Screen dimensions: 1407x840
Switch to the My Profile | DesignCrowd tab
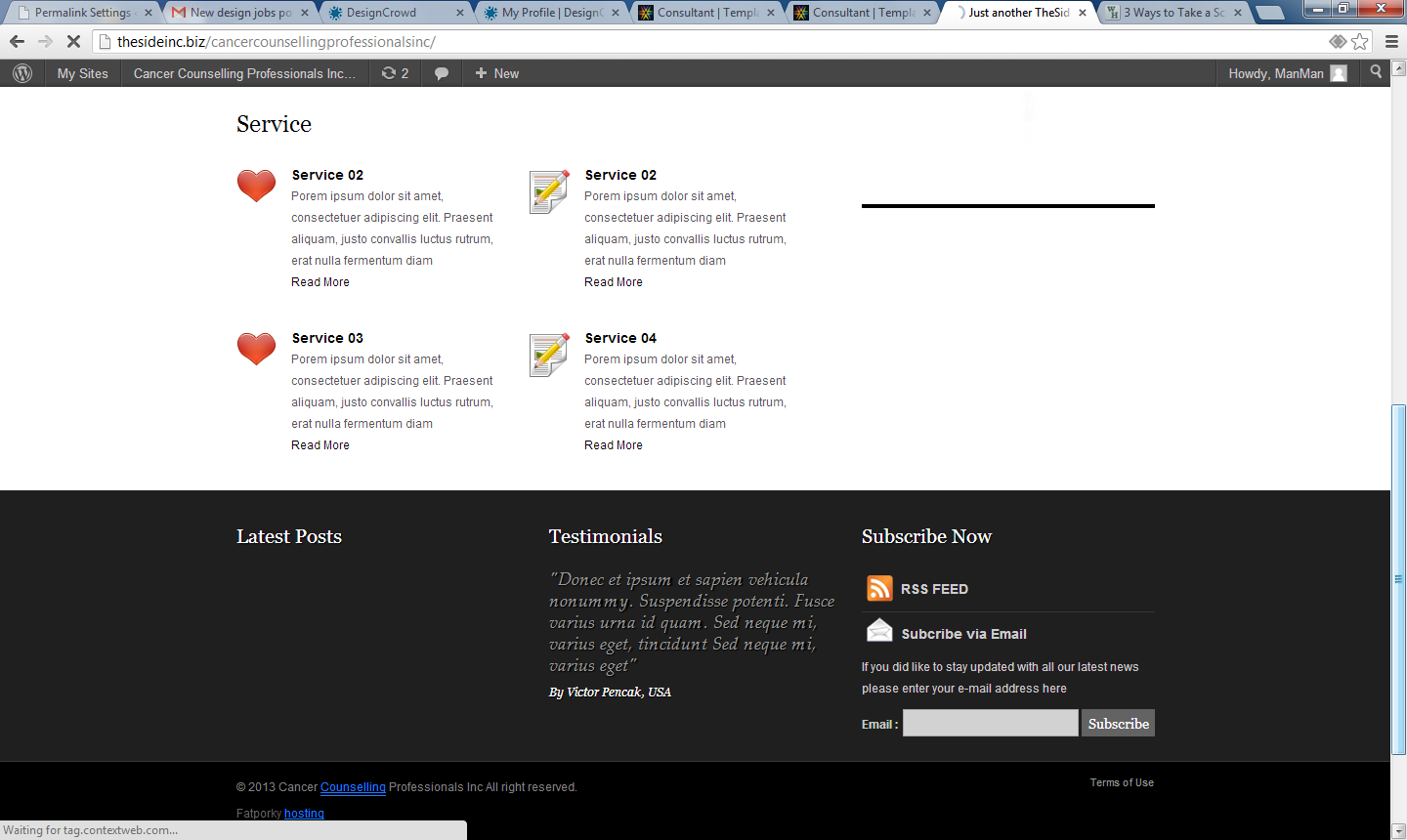coord(548,13)
